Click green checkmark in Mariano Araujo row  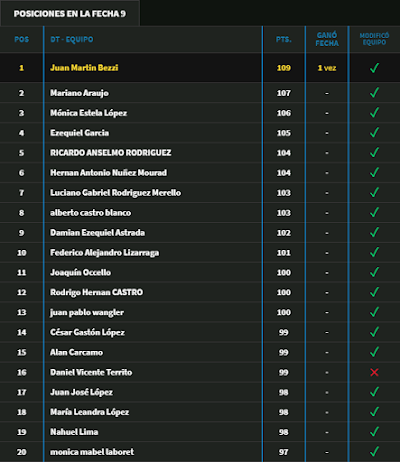click(374, 92)
